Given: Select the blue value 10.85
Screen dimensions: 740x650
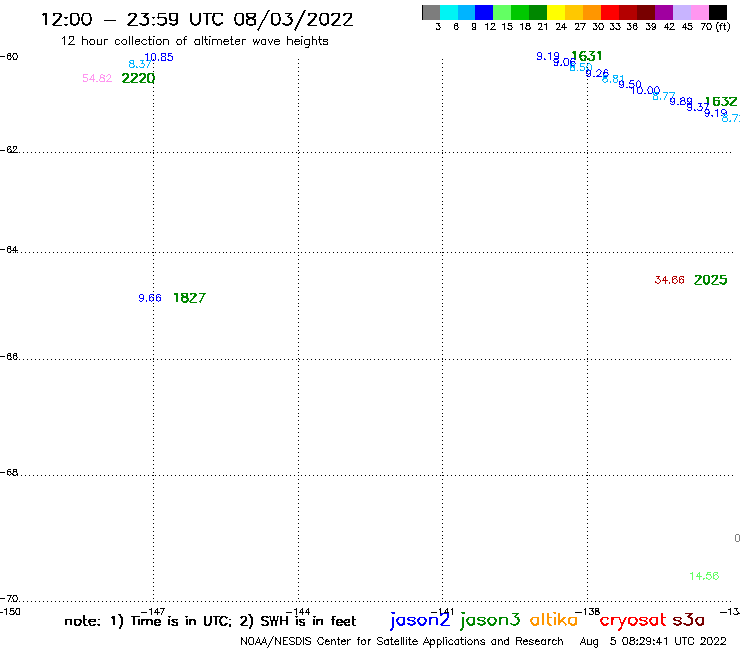Looking at the screenshot, I should (x=159, y=57).
